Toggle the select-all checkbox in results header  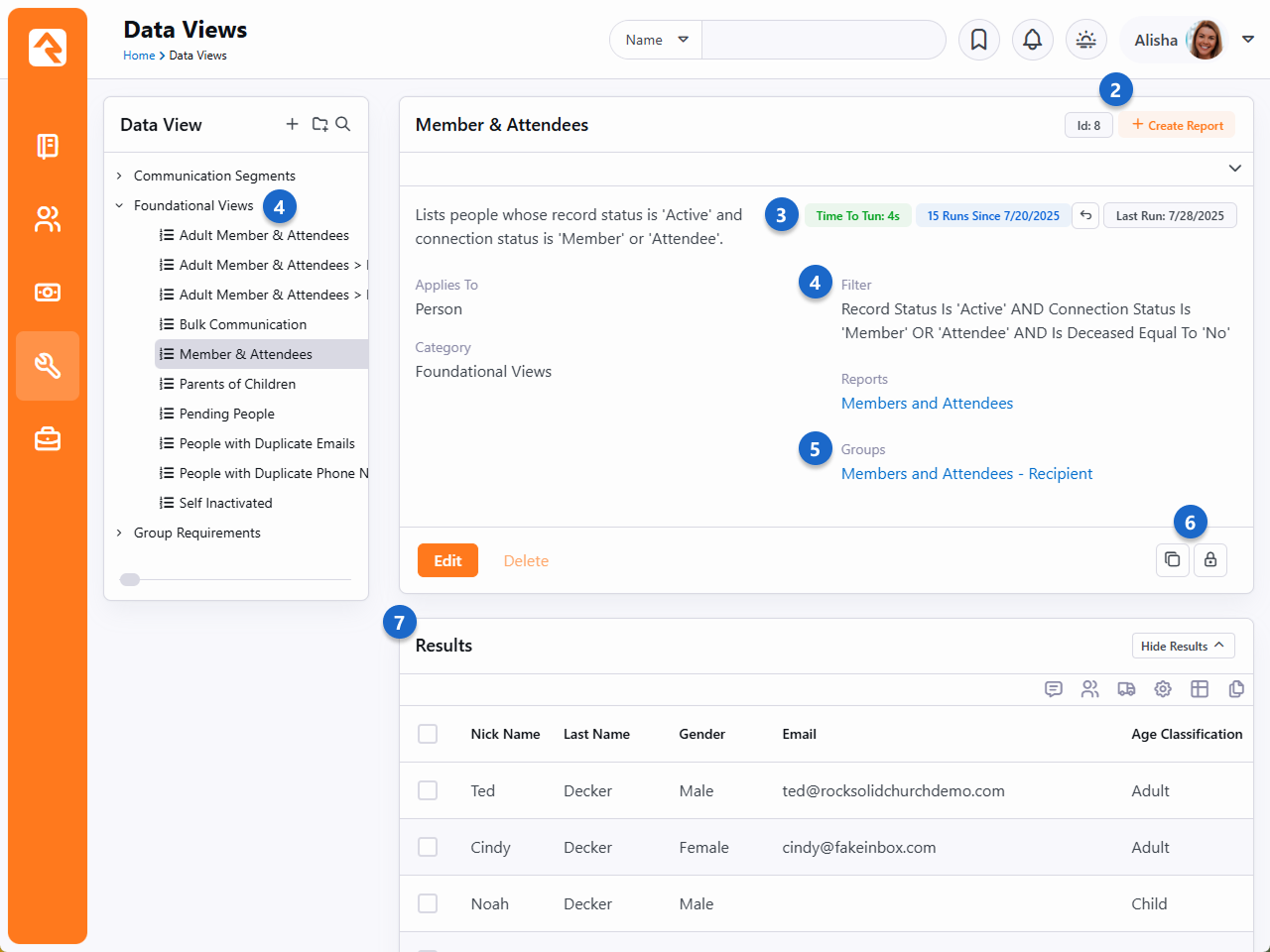pyautogui.click(x=428, y=734)
